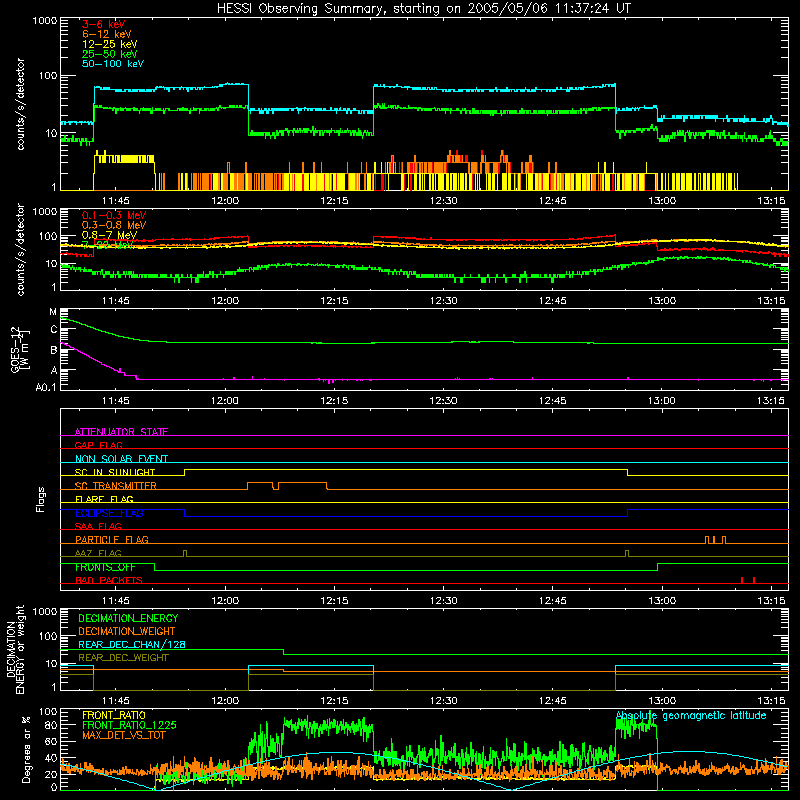800x800 pixels.
Task: Click the 'ECLIPSE_FLAG' label
Action: (109, 513)
